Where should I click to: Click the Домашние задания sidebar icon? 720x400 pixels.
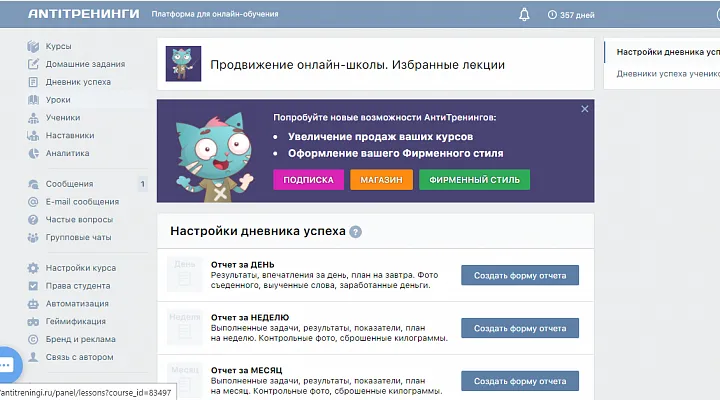(x=33, y=64)
